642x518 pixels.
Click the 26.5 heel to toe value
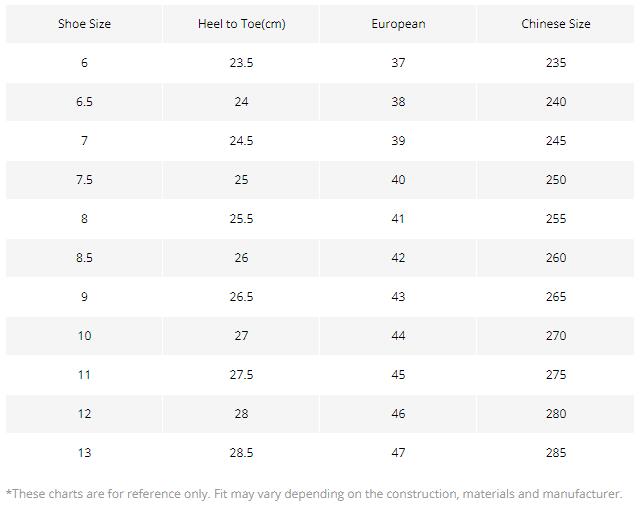click(x=241, y=296)
